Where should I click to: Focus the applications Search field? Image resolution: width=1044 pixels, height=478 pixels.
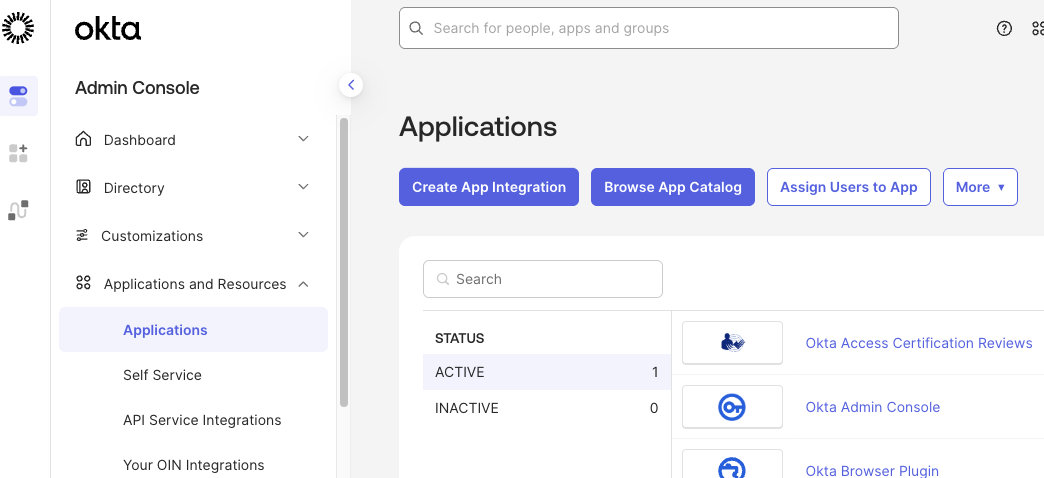[x=543, y=279]
